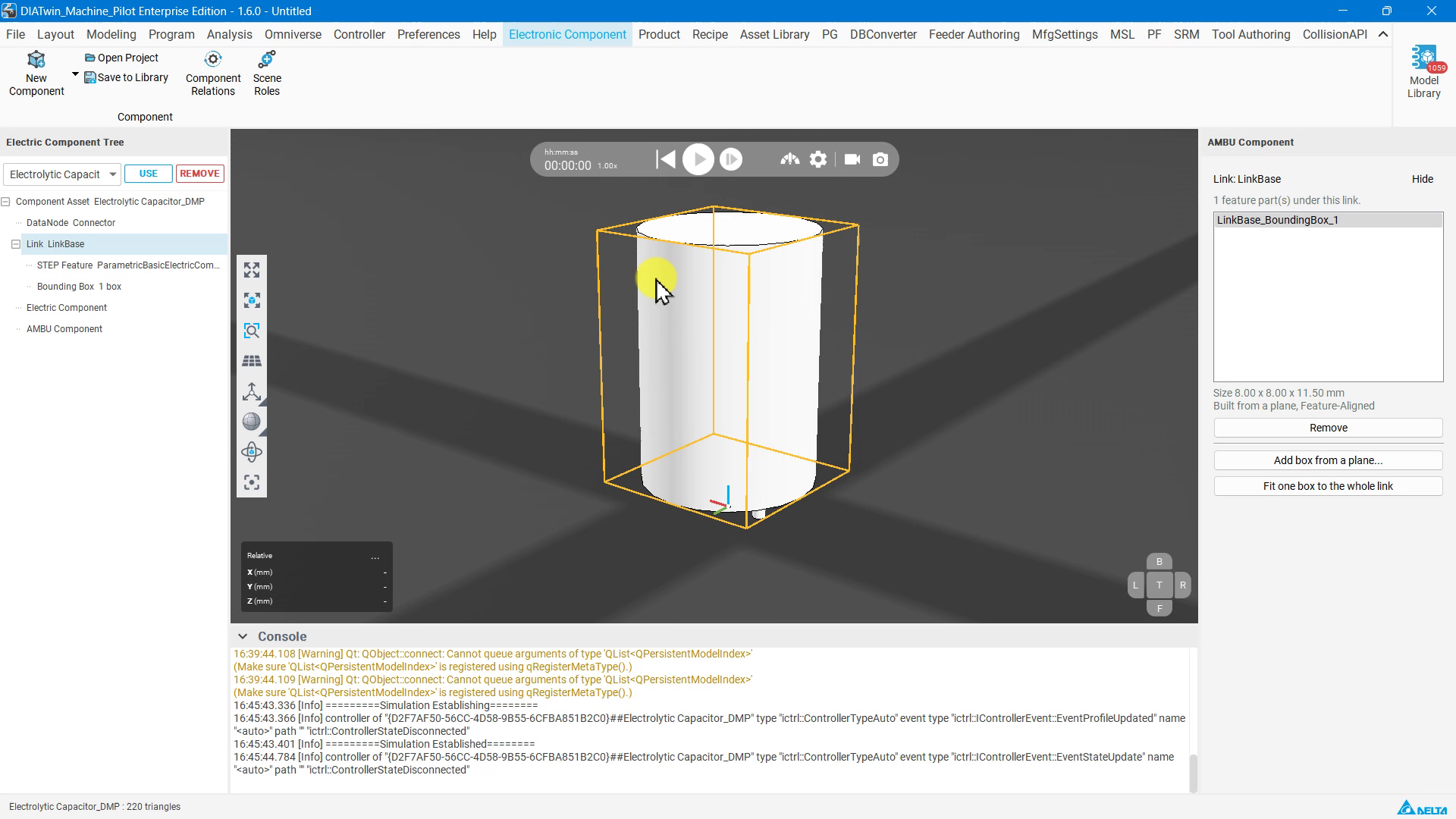Activate the zoom-to-area tool

pos(252,331)
